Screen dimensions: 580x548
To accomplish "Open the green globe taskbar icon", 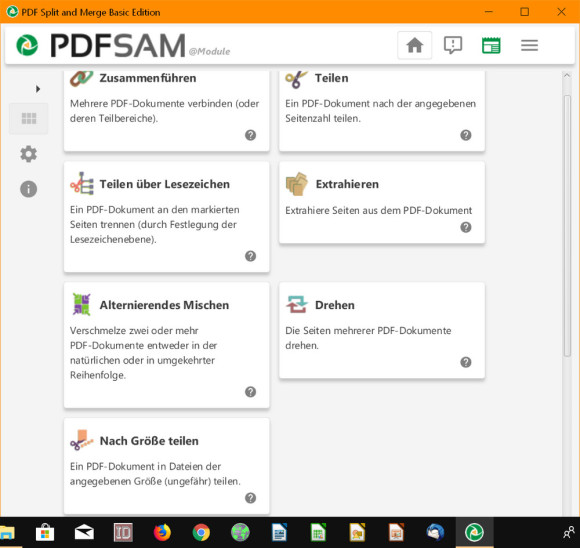I will point(240,533).
